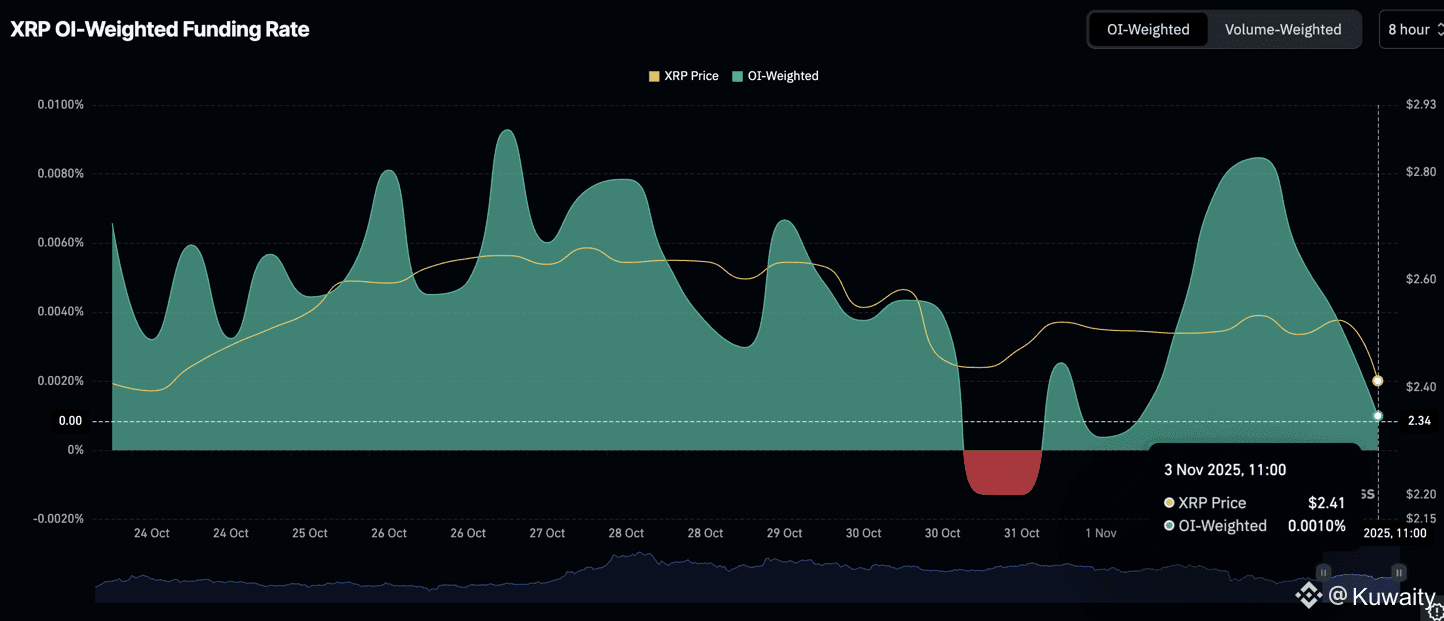This screenshot has width=1444, height=621.
Task: Click the green OI-Weighted legend swatch
Action: (x=738, y=76)
